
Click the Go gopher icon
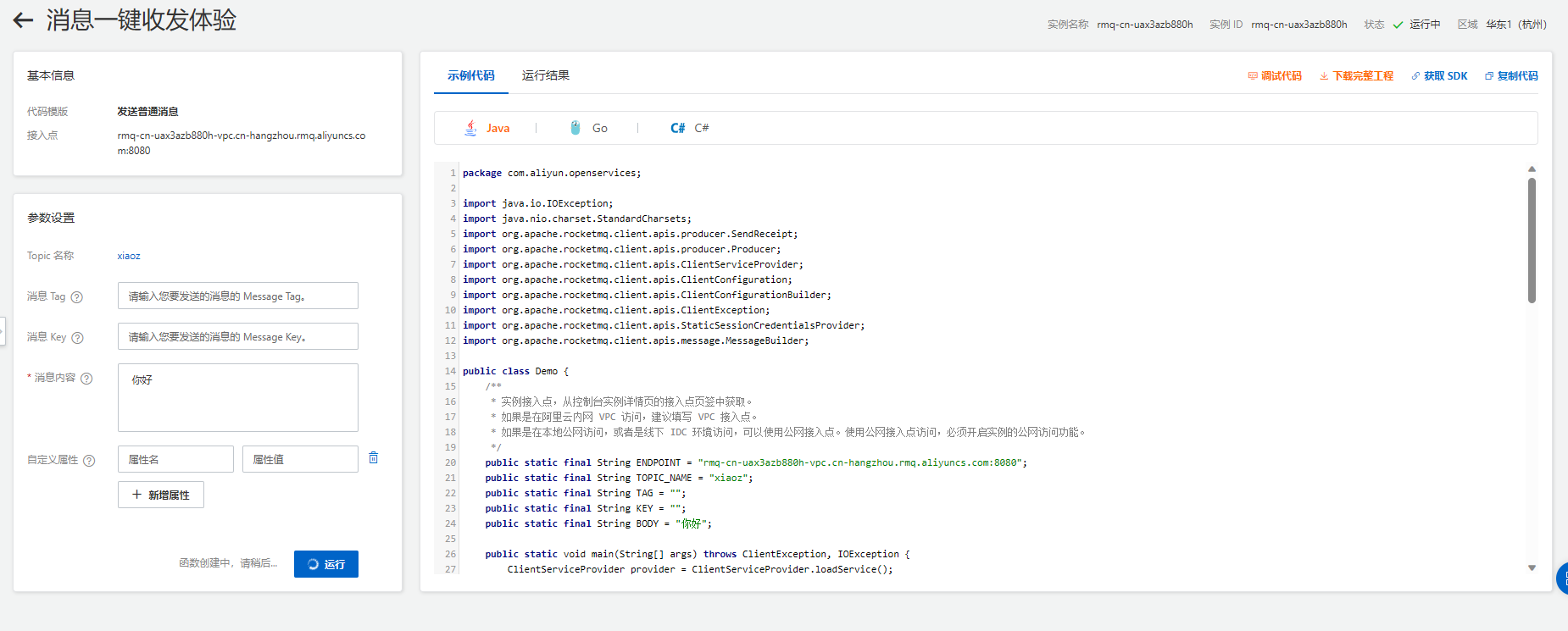click(x=575, y=128)
